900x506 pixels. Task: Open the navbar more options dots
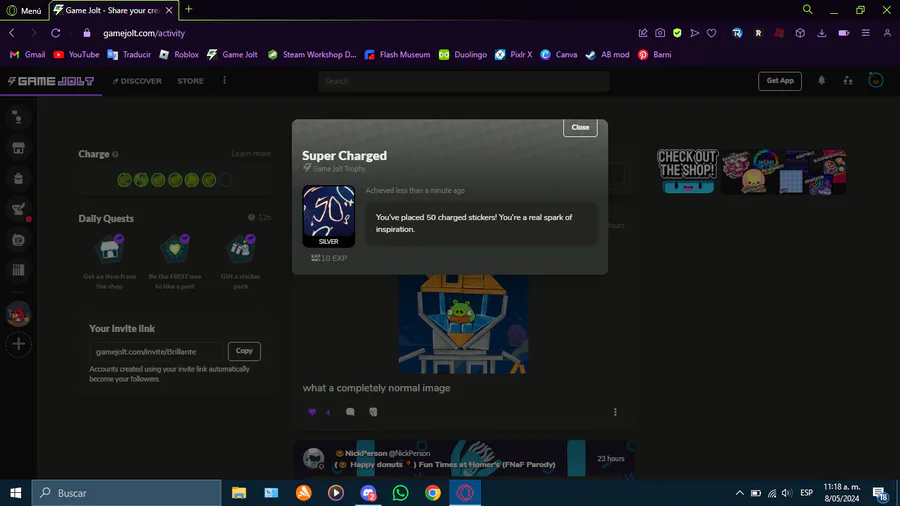coord(224,81)
